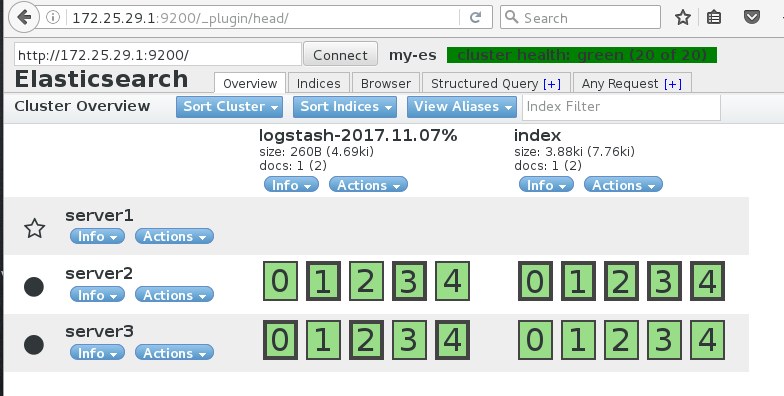Image resolution: width=784 pixels, height=396 pixels.
Task: Focus the Elasticsearch connection URL field
Action: [x=158, y=54]
